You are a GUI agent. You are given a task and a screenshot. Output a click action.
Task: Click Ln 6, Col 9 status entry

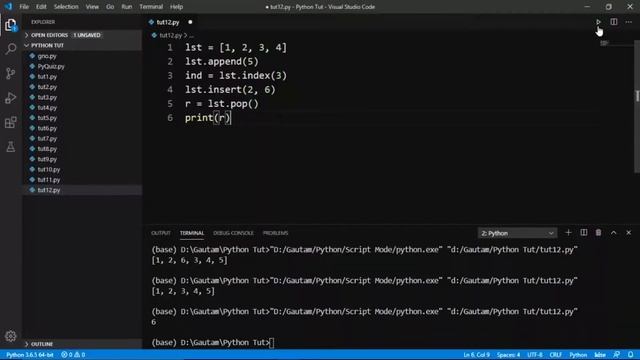(476, 355)
